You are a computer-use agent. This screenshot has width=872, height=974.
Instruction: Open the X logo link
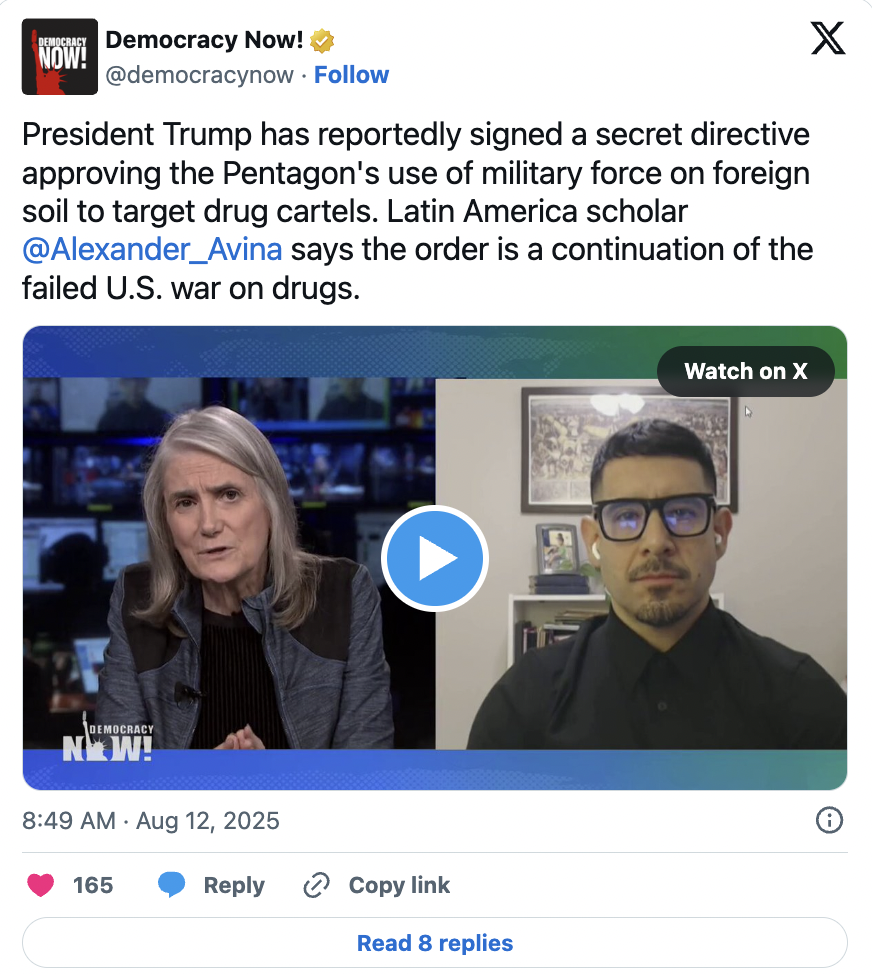click(828, 39)
